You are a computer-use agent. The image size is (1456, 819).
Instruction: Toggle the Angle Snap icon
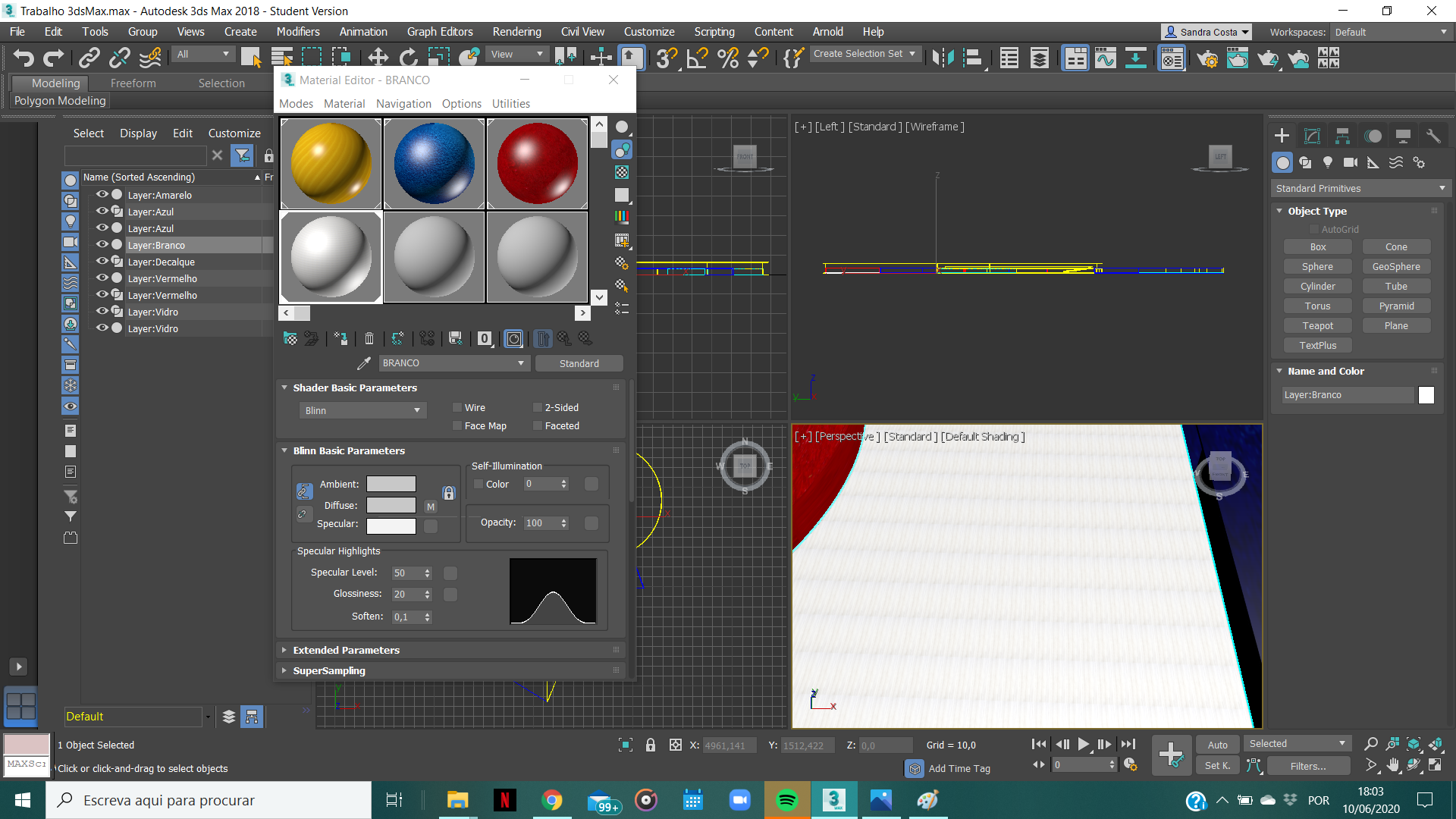(697, 58)
